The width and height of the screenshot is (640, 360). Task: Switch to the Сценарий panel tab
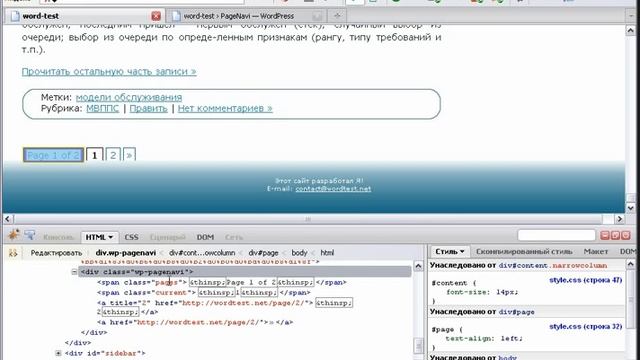coord(168,237)
